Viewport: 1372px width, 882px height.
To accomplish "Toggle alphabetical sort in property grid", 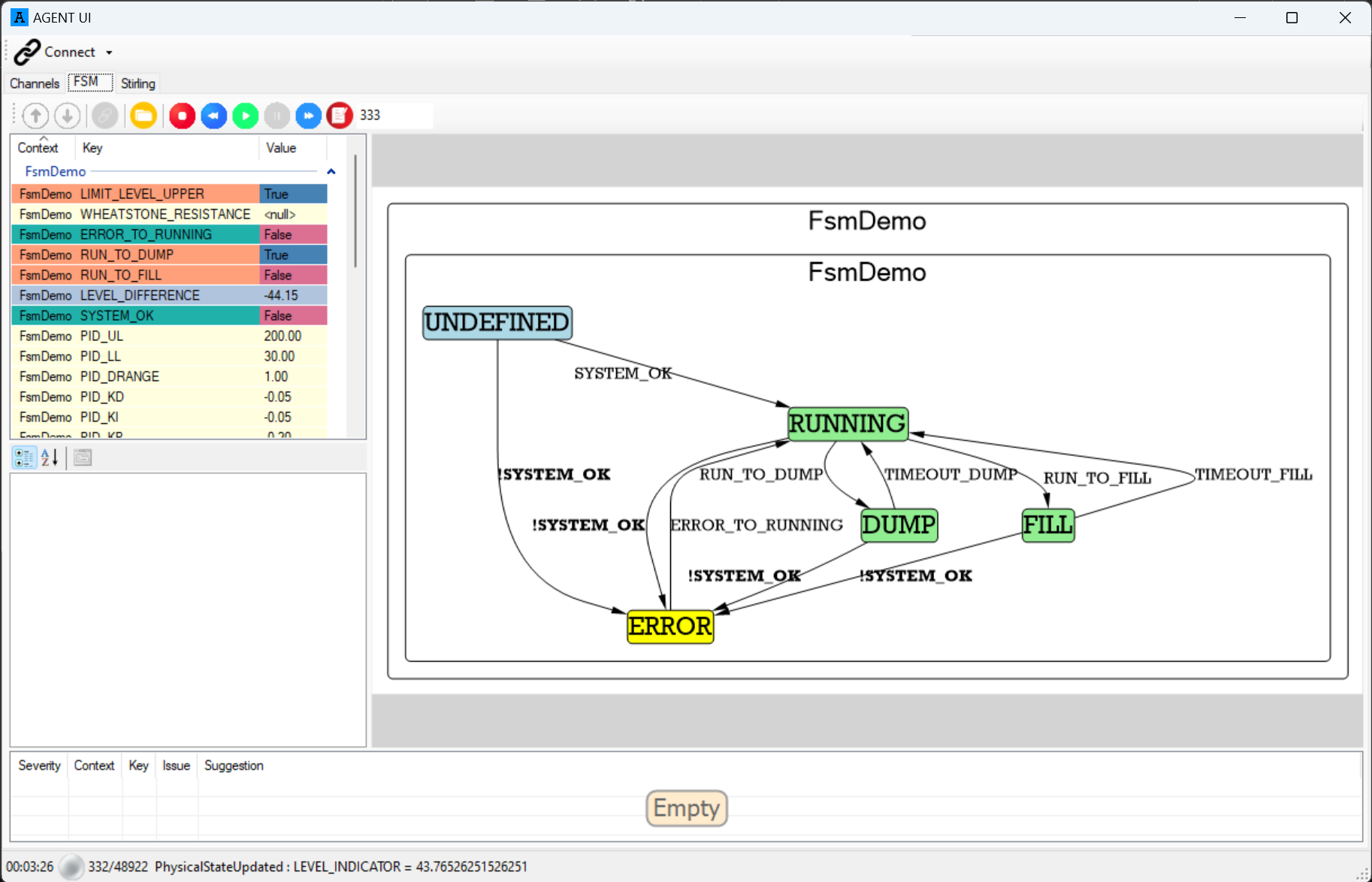I will point(50,458).
